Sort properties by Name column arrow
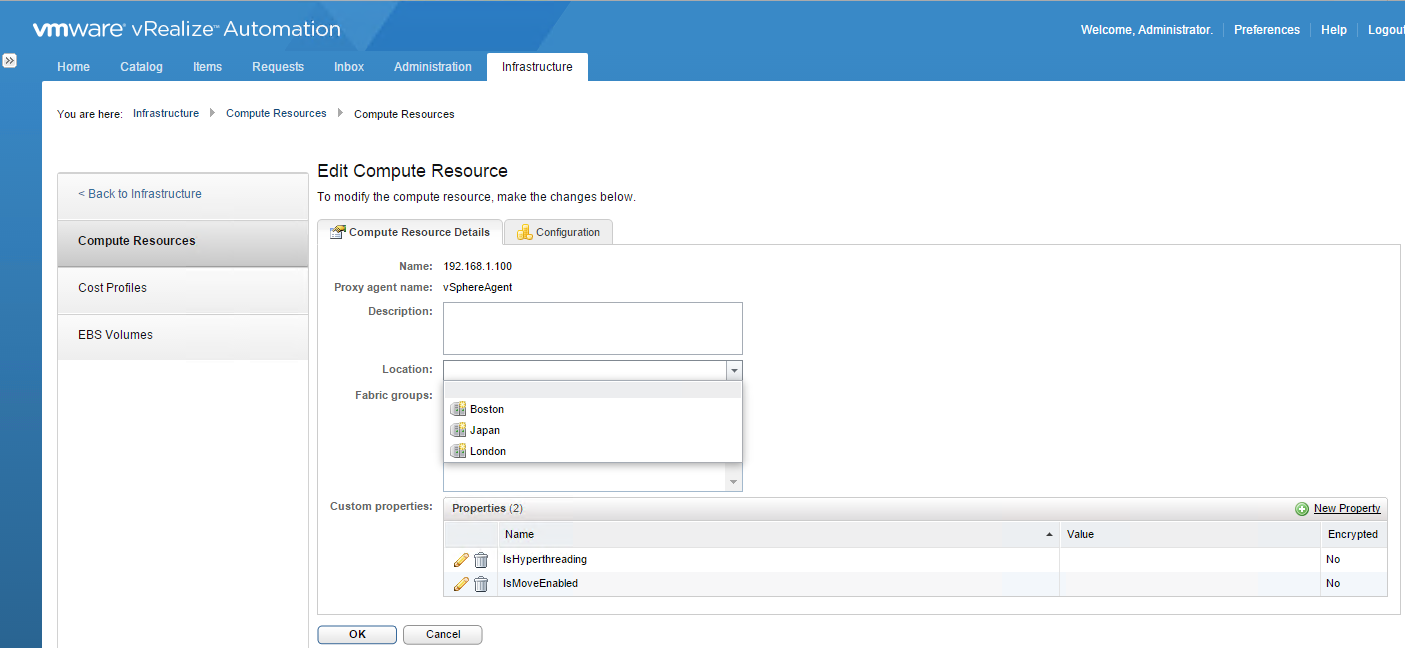Screen dimensions: 1405x648 1049,535
